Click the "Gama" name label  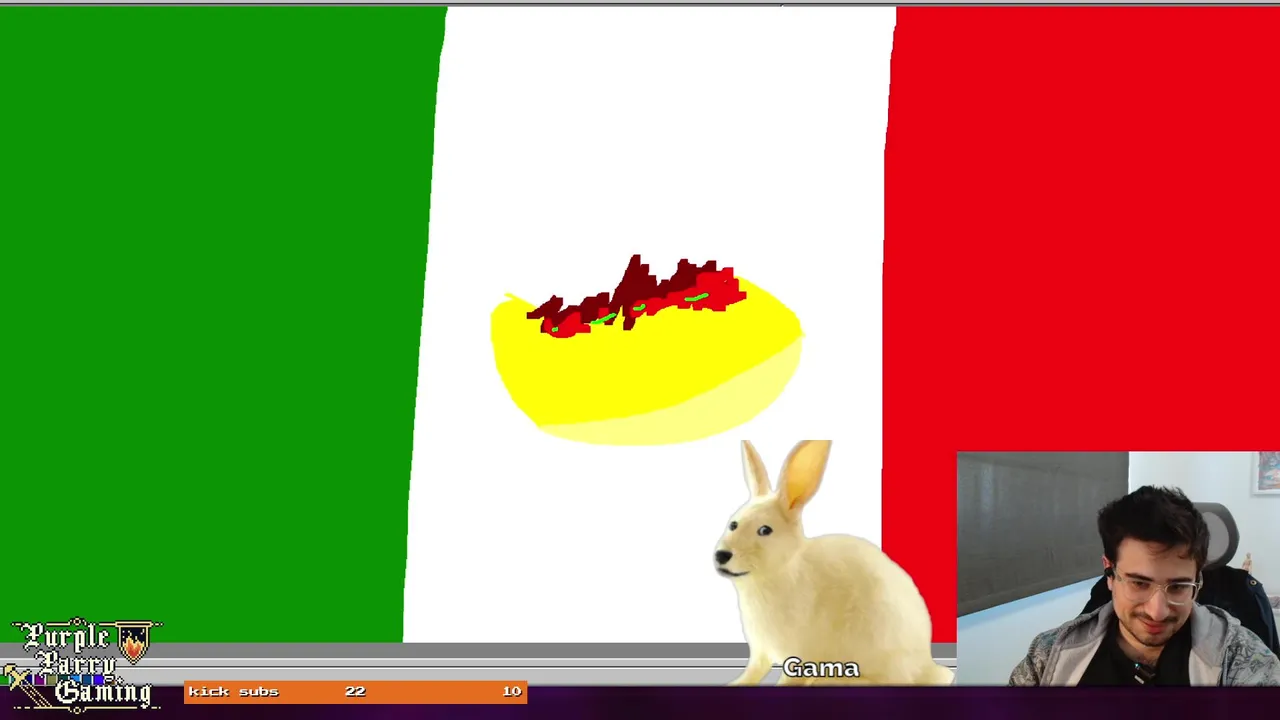click(x=821, y=668)
